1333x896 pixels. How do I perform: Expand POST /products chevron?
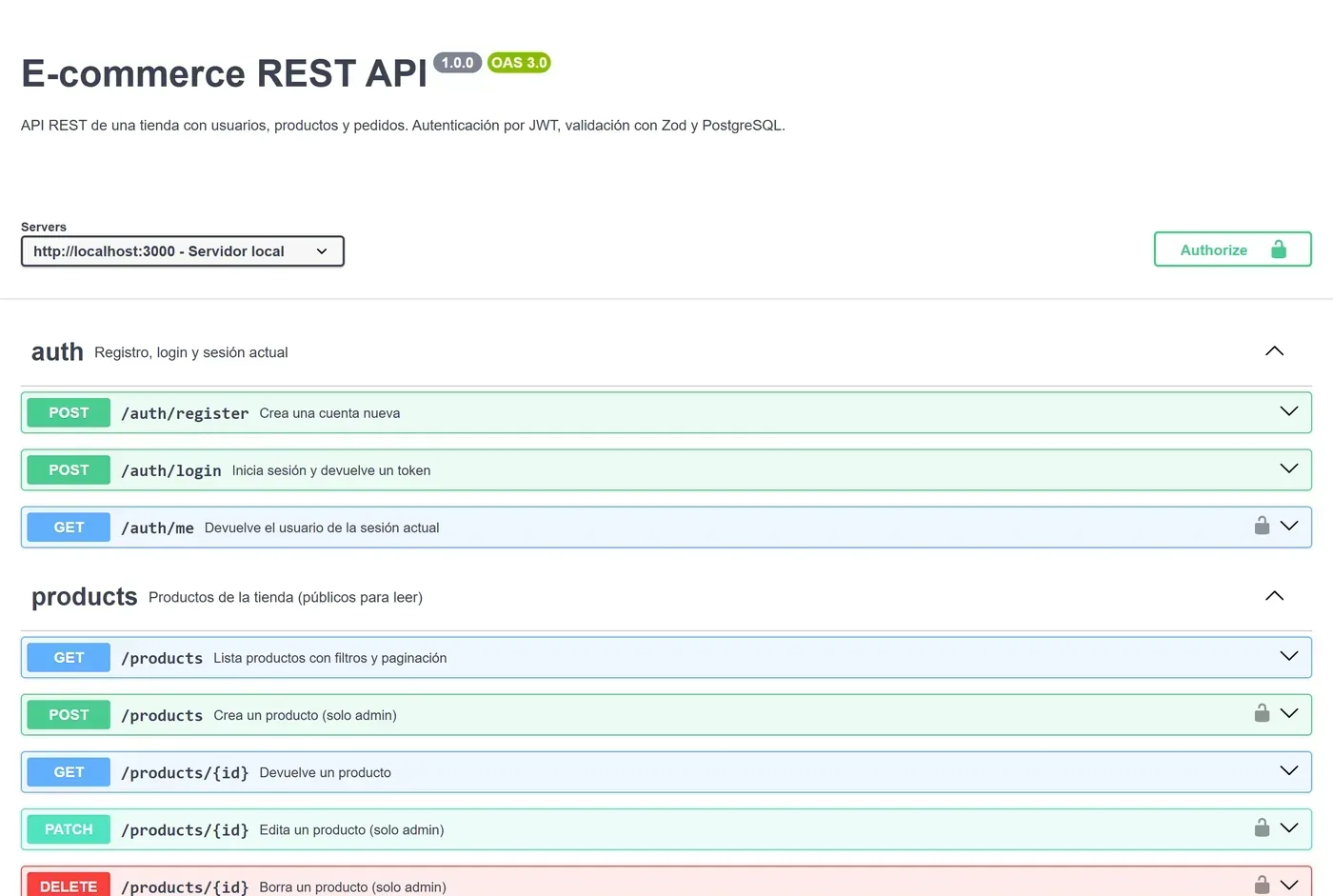(1289, 713)
